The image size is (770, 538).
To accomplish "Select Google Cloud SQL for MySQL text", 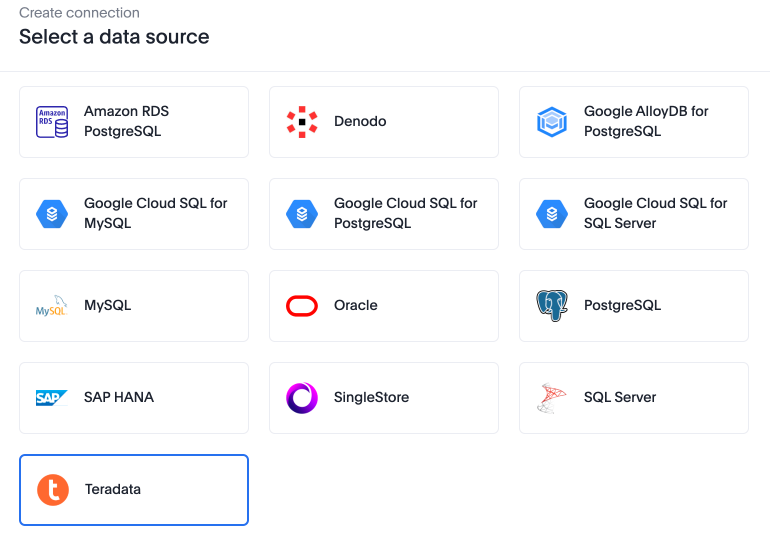I will pos(155,213).
